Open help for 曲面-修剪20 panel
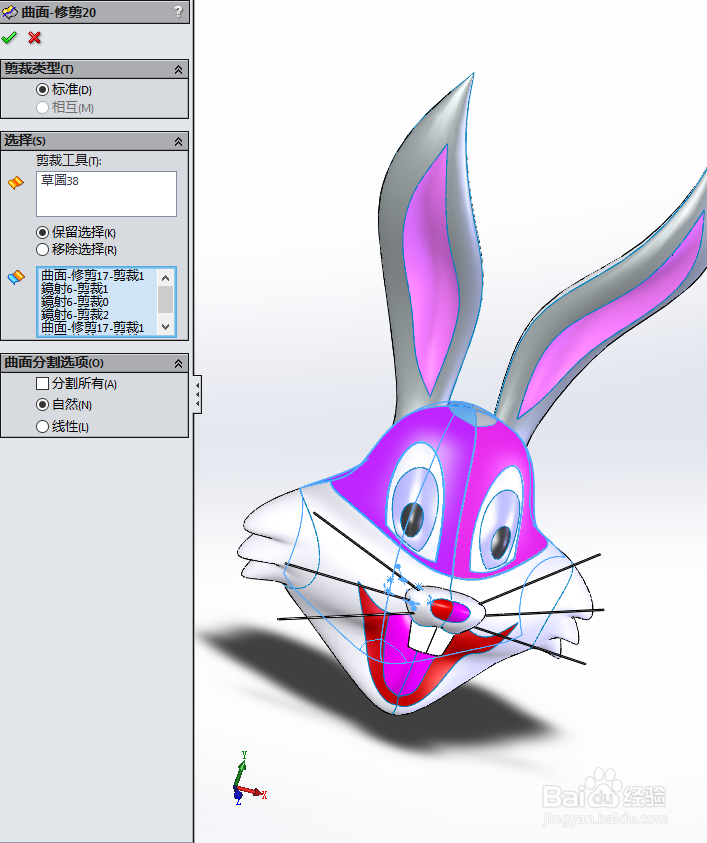This screenshot has width=707, height=843. tap(178, 11)
